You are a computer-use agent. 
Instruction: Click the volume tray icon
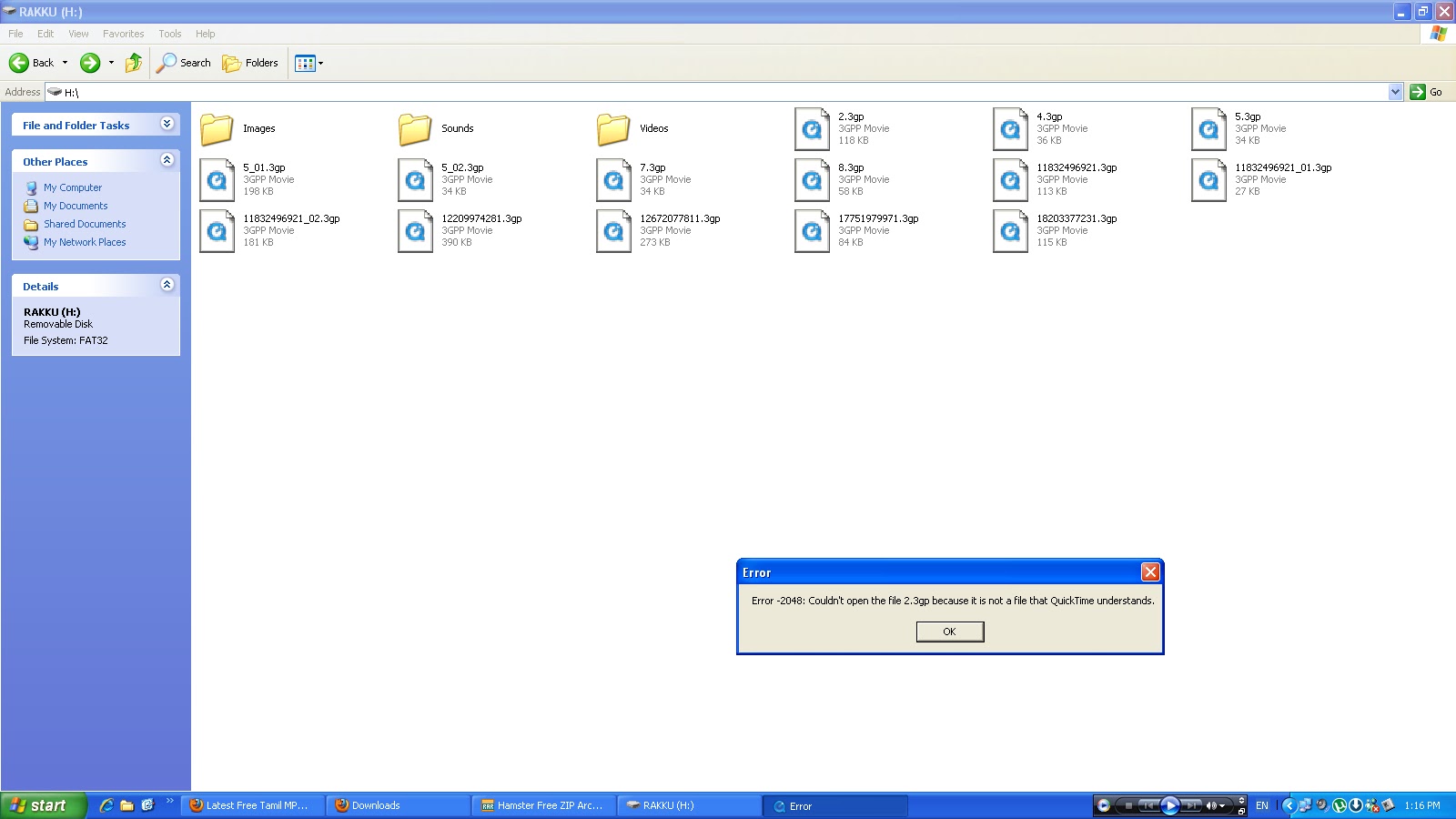(1322, 805)
